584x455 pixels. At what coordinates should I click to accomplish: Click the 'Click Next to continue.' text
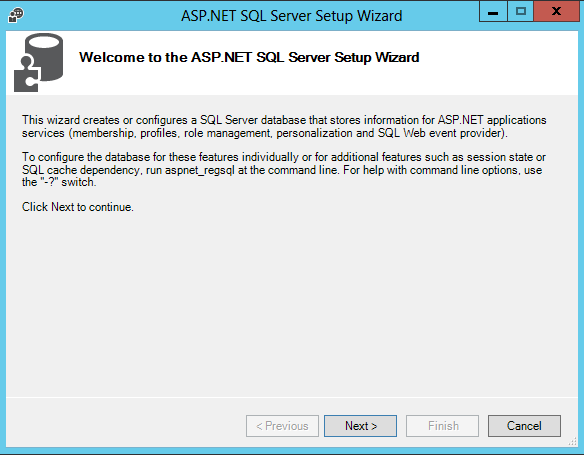[x=78, y=207]
